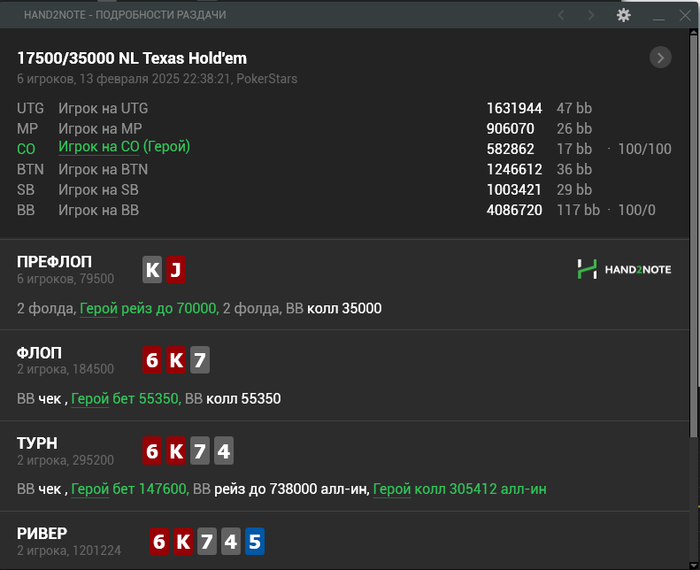This screenshot has width=700, height=570.
Task: Click 'Герой' link in flop action line
Action: 90,399
